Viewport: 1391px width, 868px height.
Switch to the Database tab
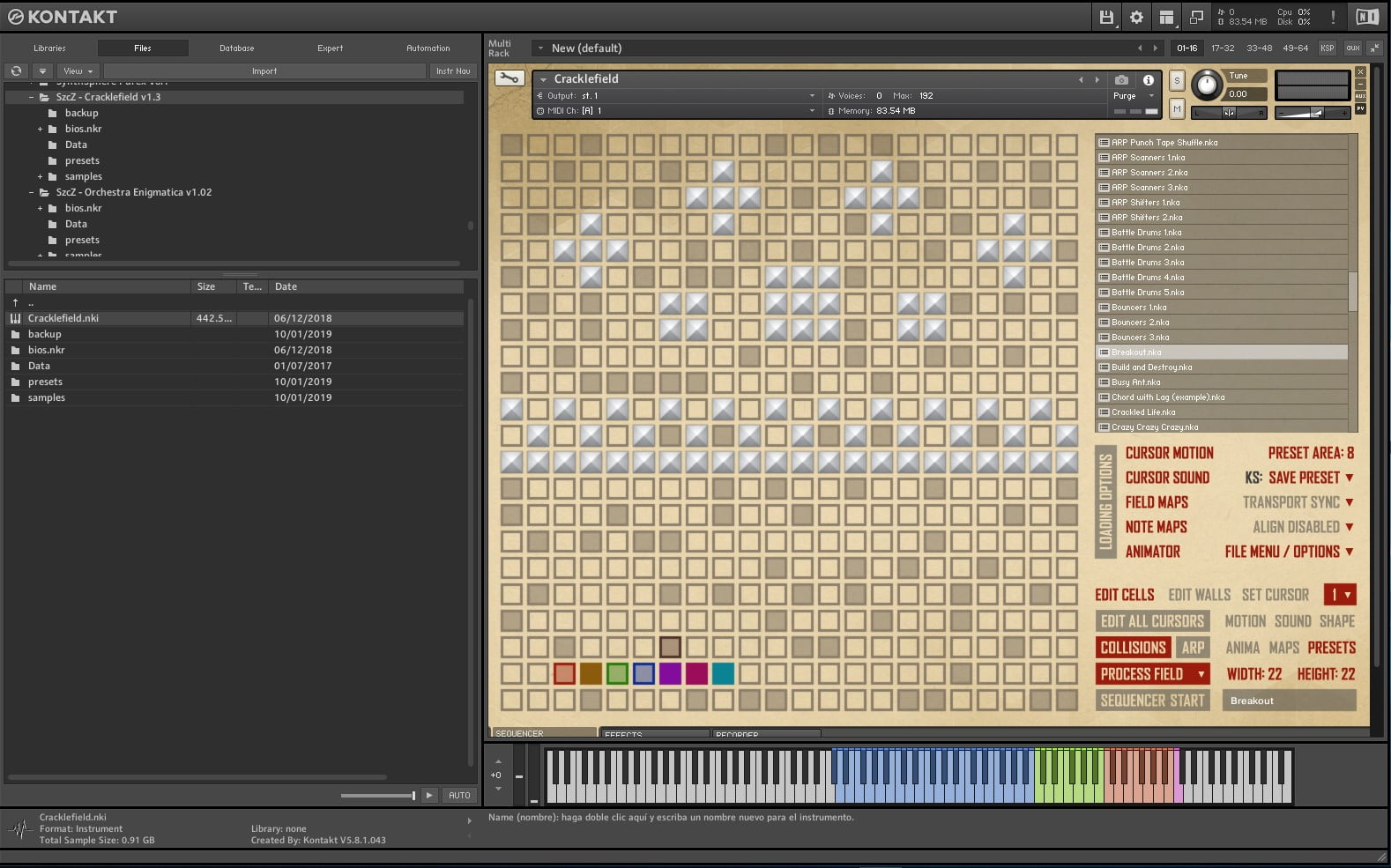pos(236,48)
